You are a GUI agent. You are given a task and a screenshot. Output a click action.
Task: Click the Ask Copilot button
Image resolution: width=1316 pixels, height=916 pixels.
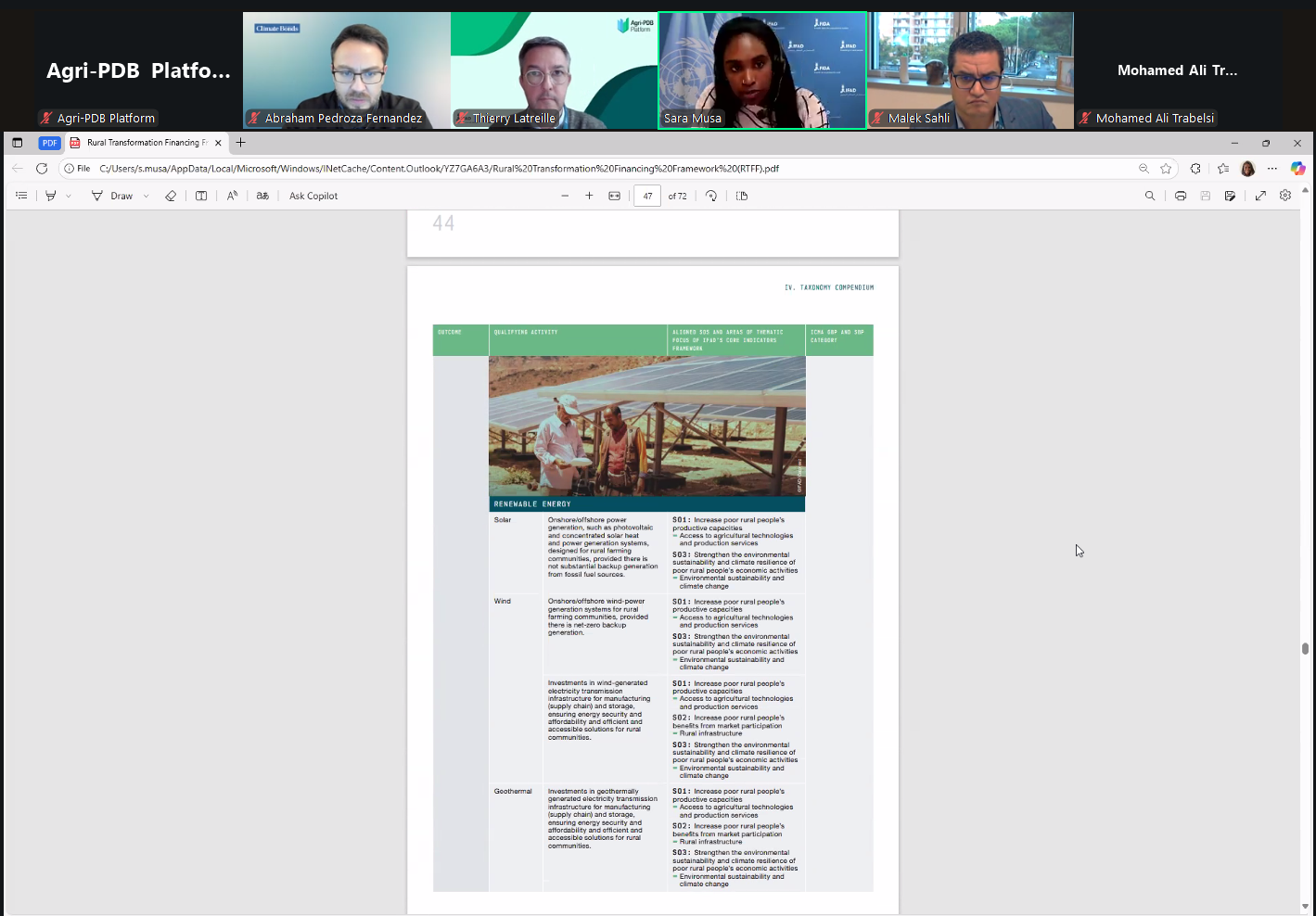[x=313, y=196]
